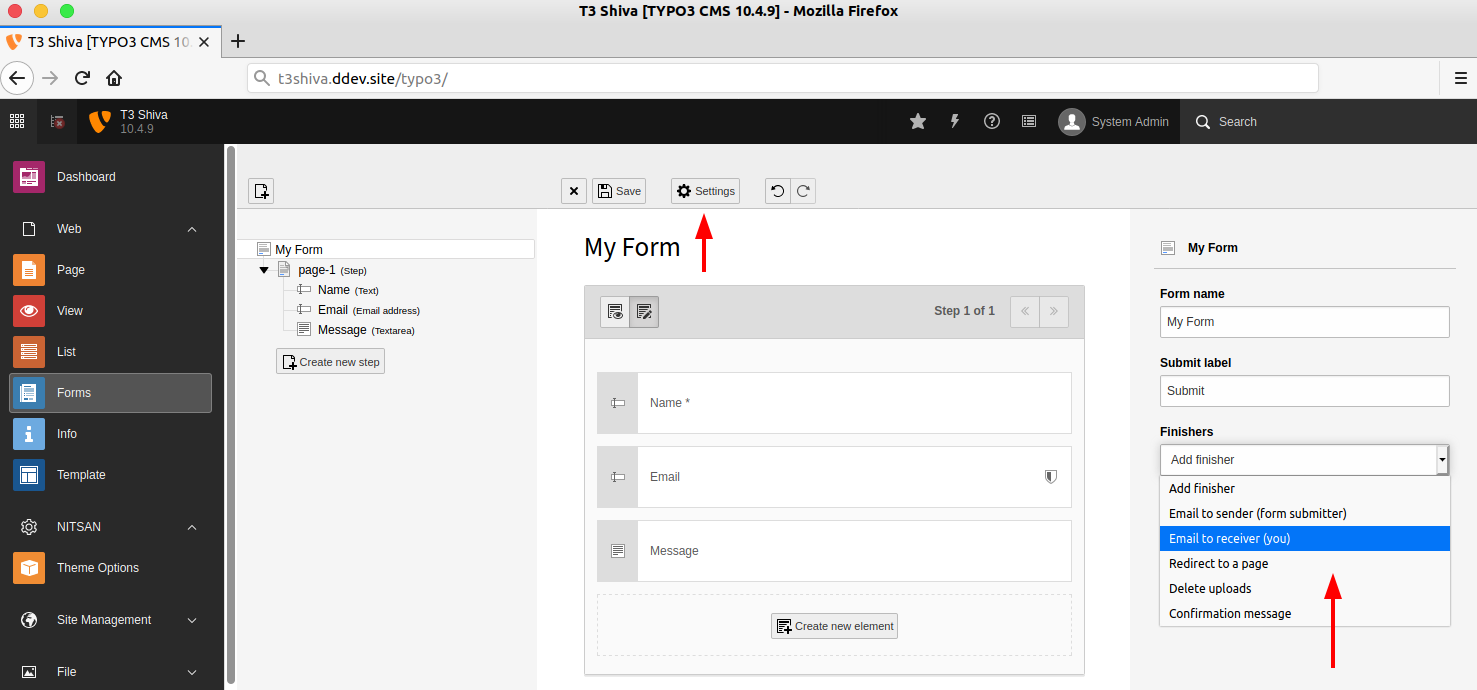Screen dimensions: 1477x690
Task: Switch to preview mode view icon
Action: point(615,312)
